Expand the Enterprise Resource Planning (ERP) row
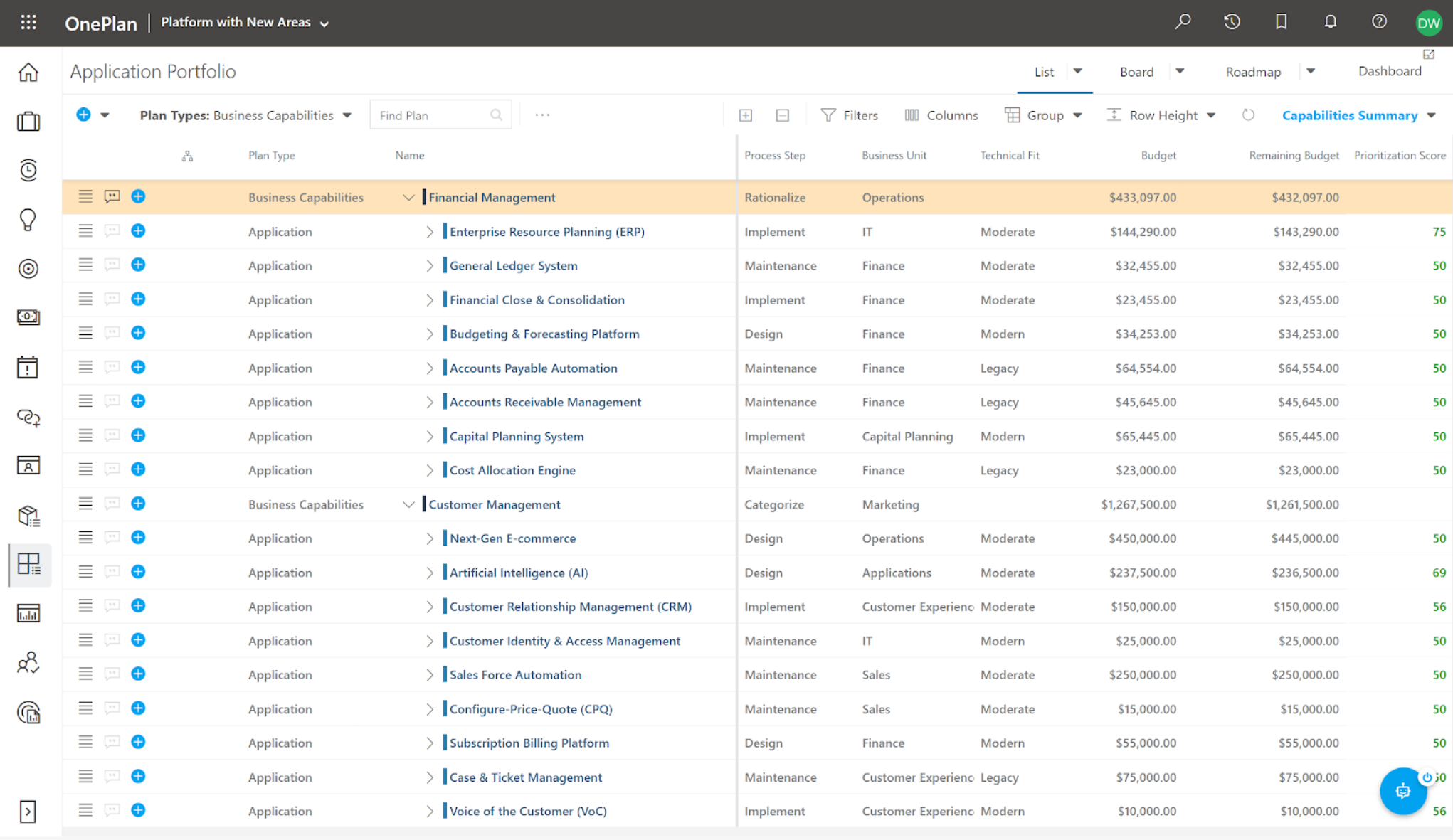 point(429,232)
